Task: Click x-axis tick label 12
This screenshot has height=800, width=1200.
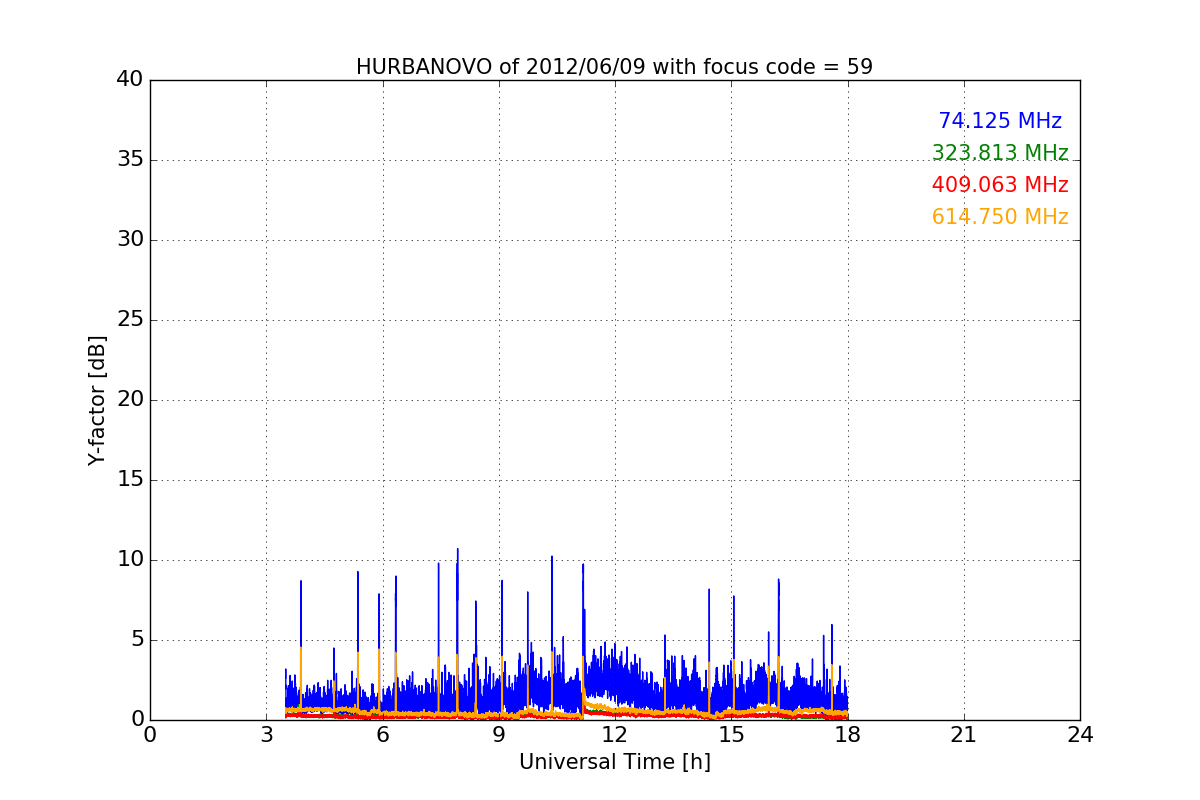Action: tap(615, 735)
